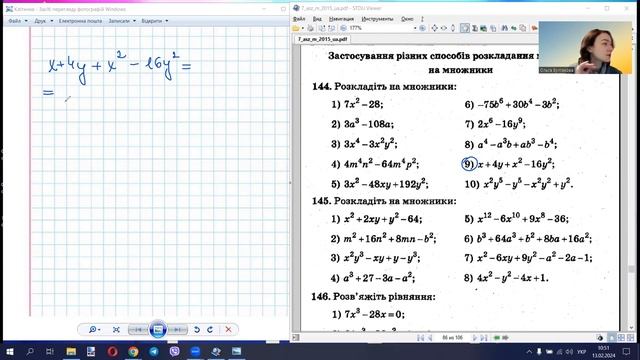Open taskbar search
The image size is (640, 360).
click(30, 351)
